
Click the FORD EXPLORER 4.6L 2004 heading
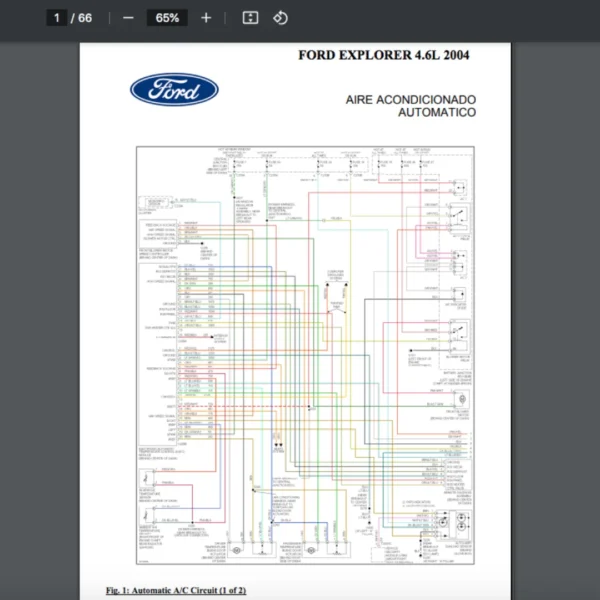tap(383, 55)
